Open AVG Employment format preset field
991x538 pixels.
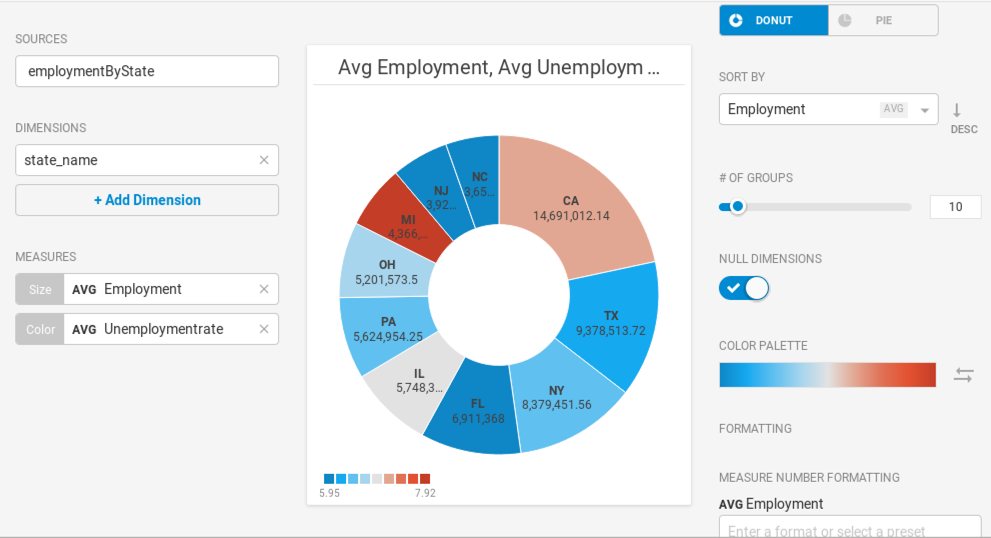click(849, 527)
